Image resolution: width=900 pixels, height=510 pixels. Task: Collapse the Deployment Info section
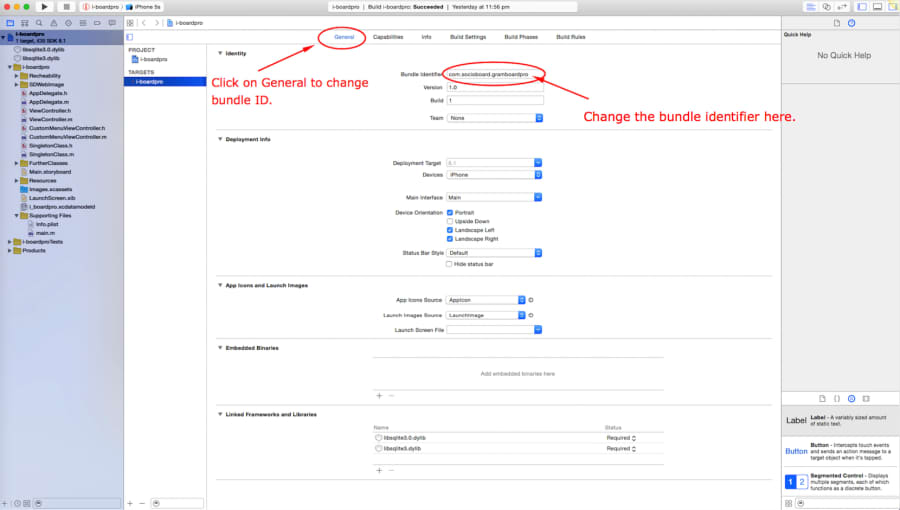(220, 139)
